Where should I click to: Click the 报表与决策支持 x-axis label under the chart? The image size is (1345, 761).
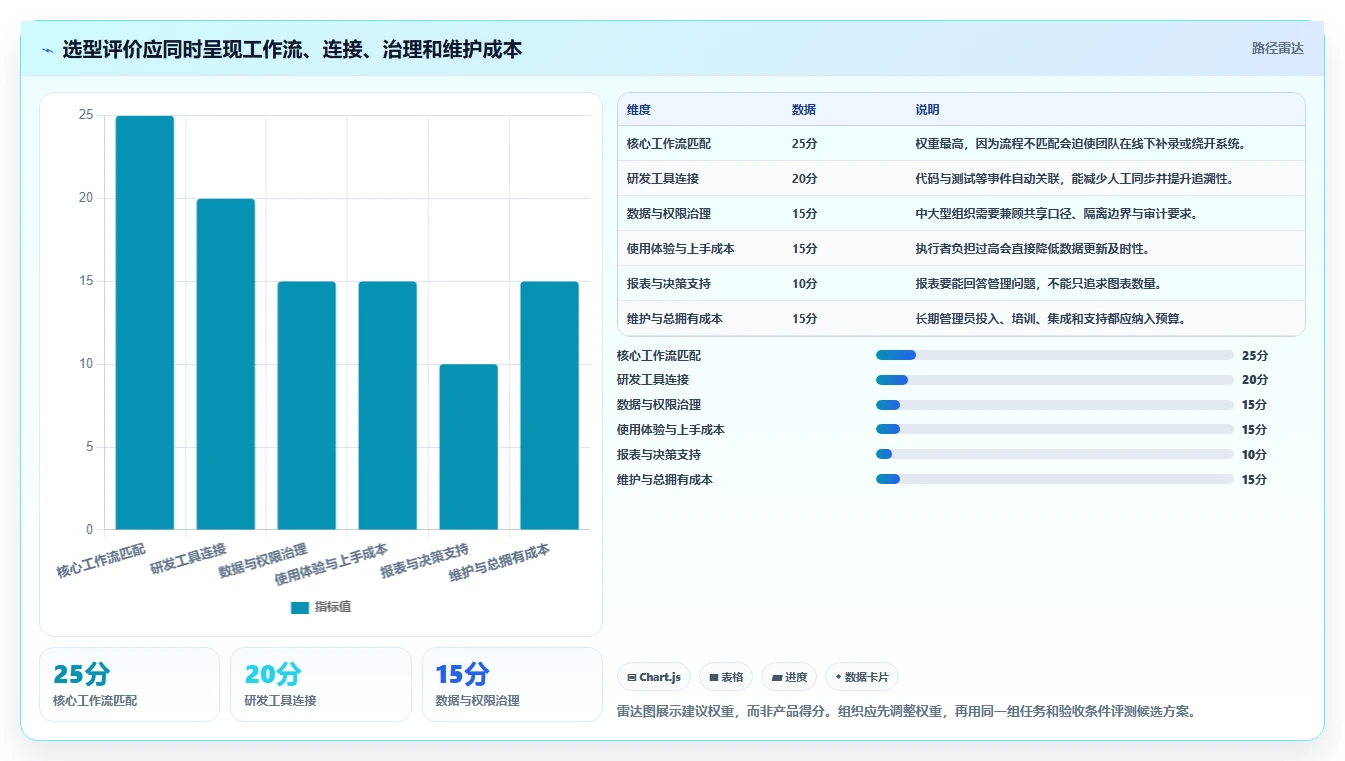click(425, 562)
